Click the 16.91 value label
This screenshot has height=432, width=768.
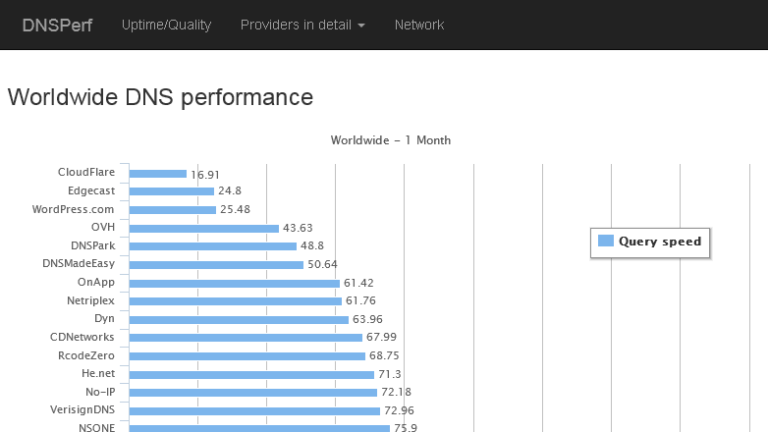[x=205, y=175]
